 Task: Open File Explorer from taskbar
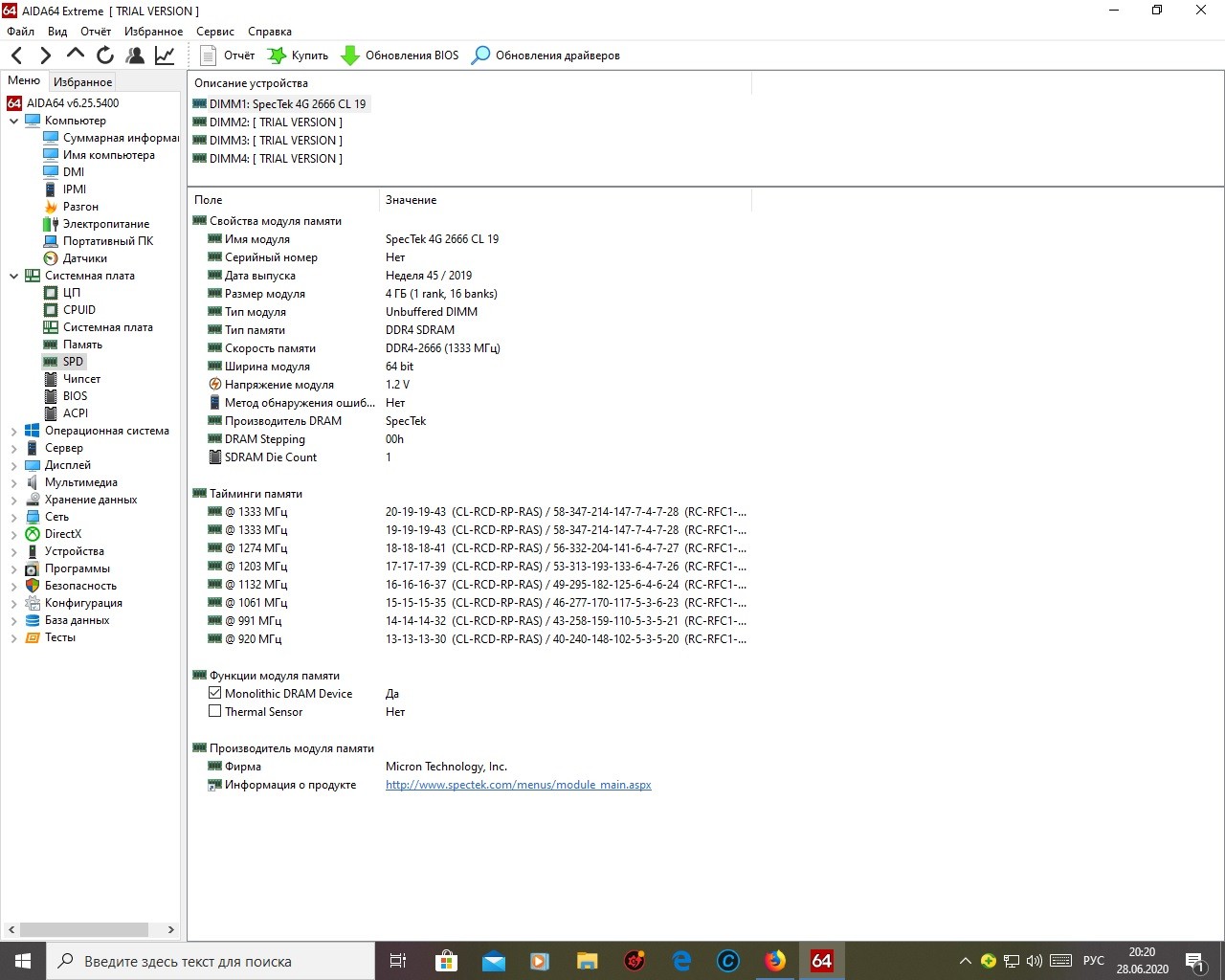[x=588, y=961]
